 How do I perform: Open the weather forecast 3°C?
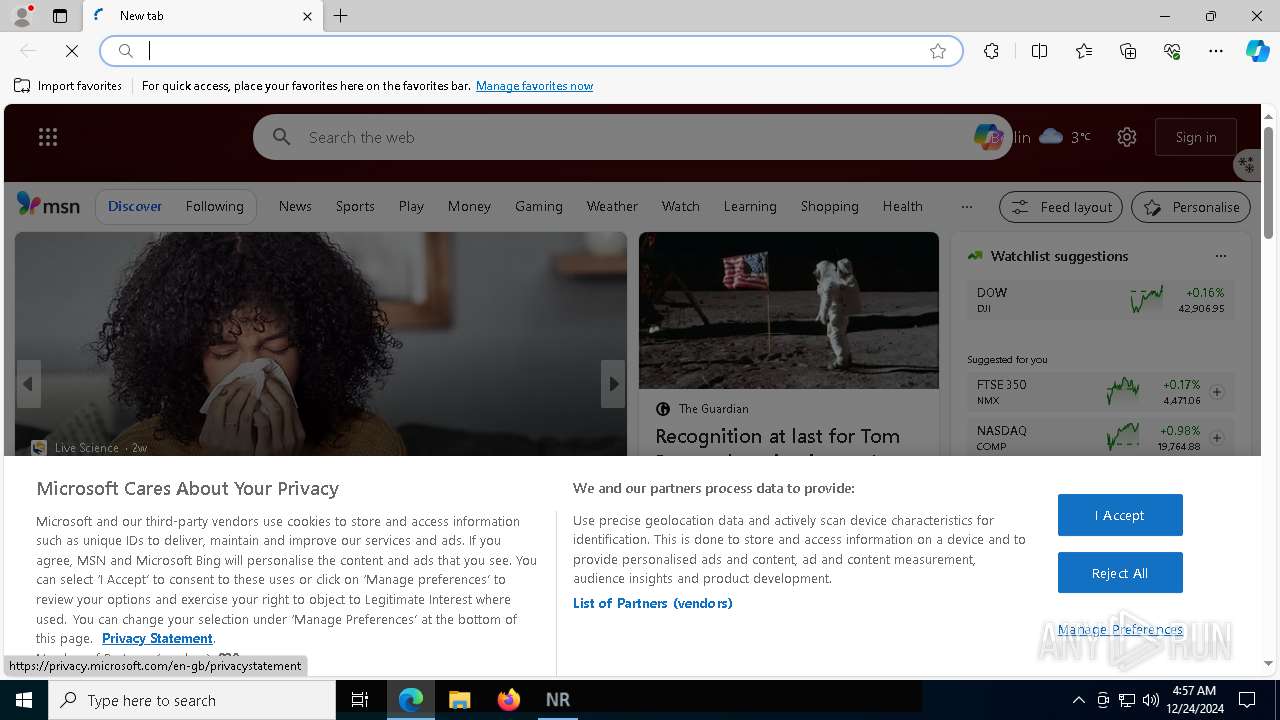[x=1065, y=137]
